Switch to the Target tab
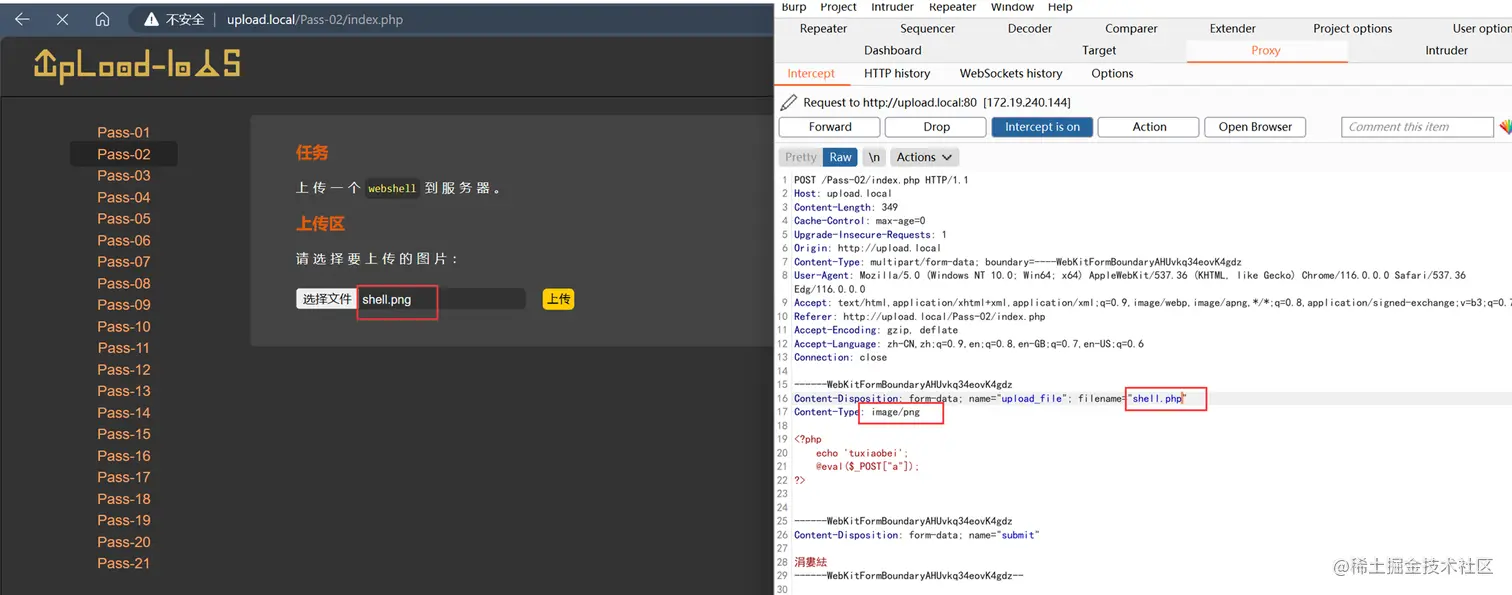Screen dimensions: 1512x595 (x=1099, y=50)
